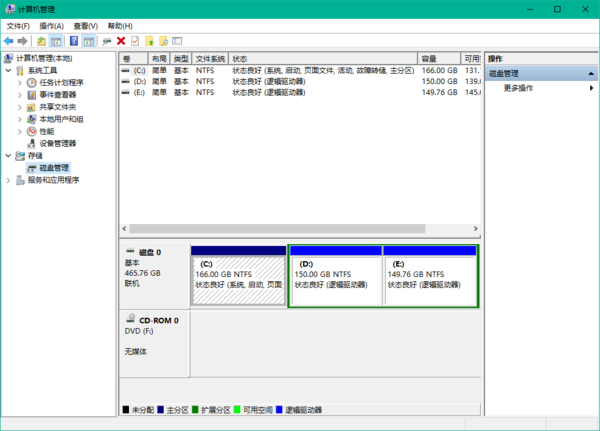Screen dimensions: 600x431
Task: Collapse the 系统工具 tree node
Action: tap(9, 71)
